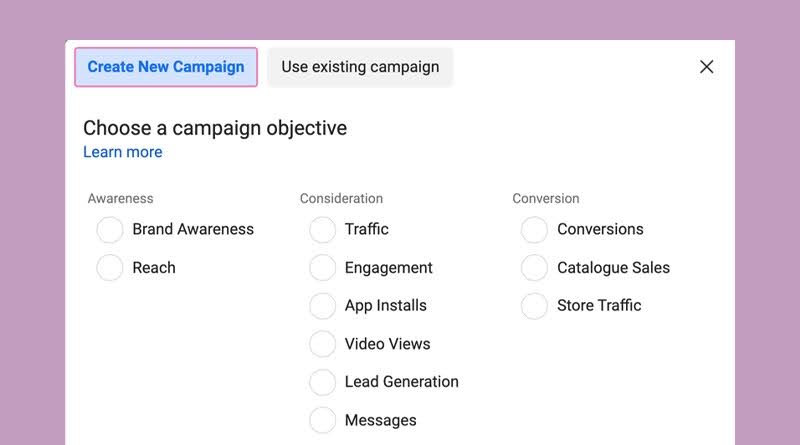Select the Engagement radio button
Image resolution: width=800 pixels, height=445 pixels.
tap(322, 268)
